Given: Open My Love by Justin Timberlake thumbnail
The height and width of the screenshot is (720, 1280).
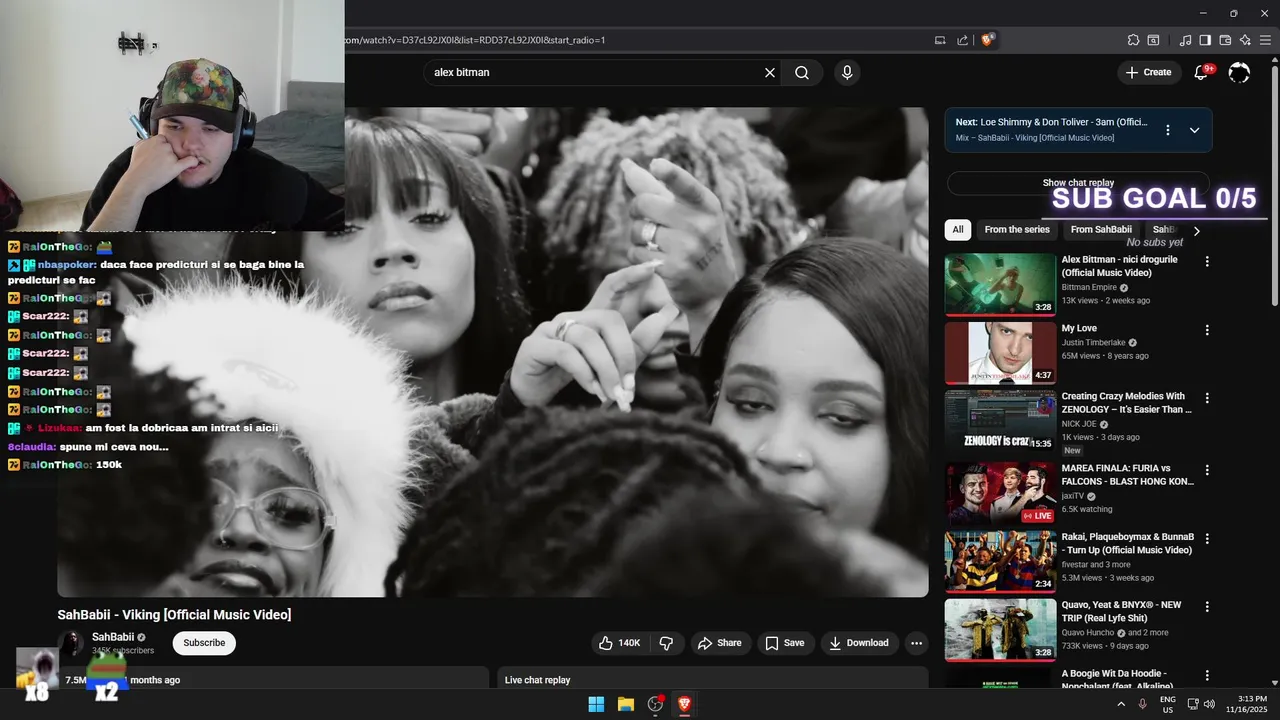Looking at the screenshot, I should tap(1000, 353).
